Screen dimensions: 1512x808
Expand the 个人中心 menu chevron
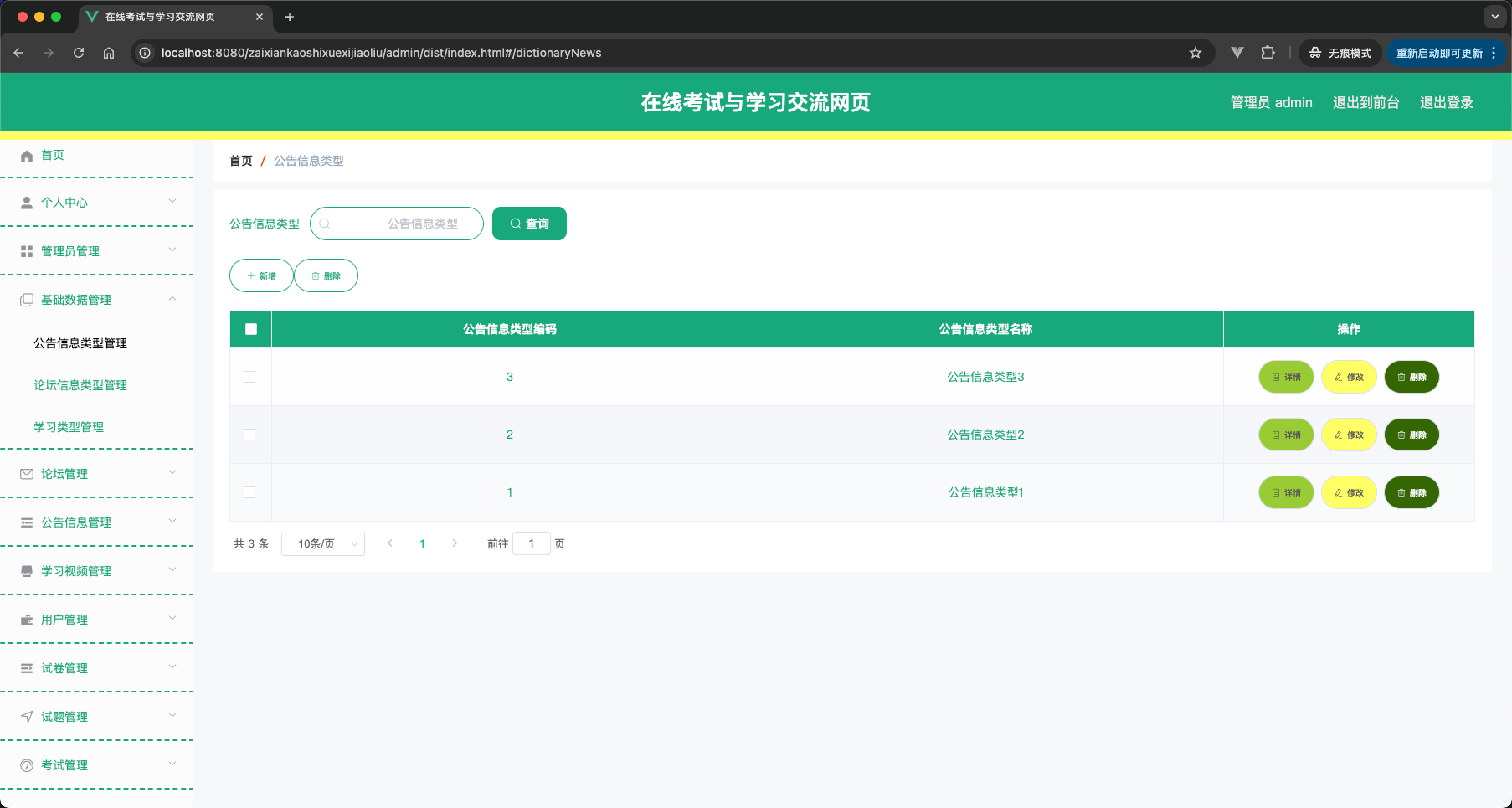(x=172, y=201)
